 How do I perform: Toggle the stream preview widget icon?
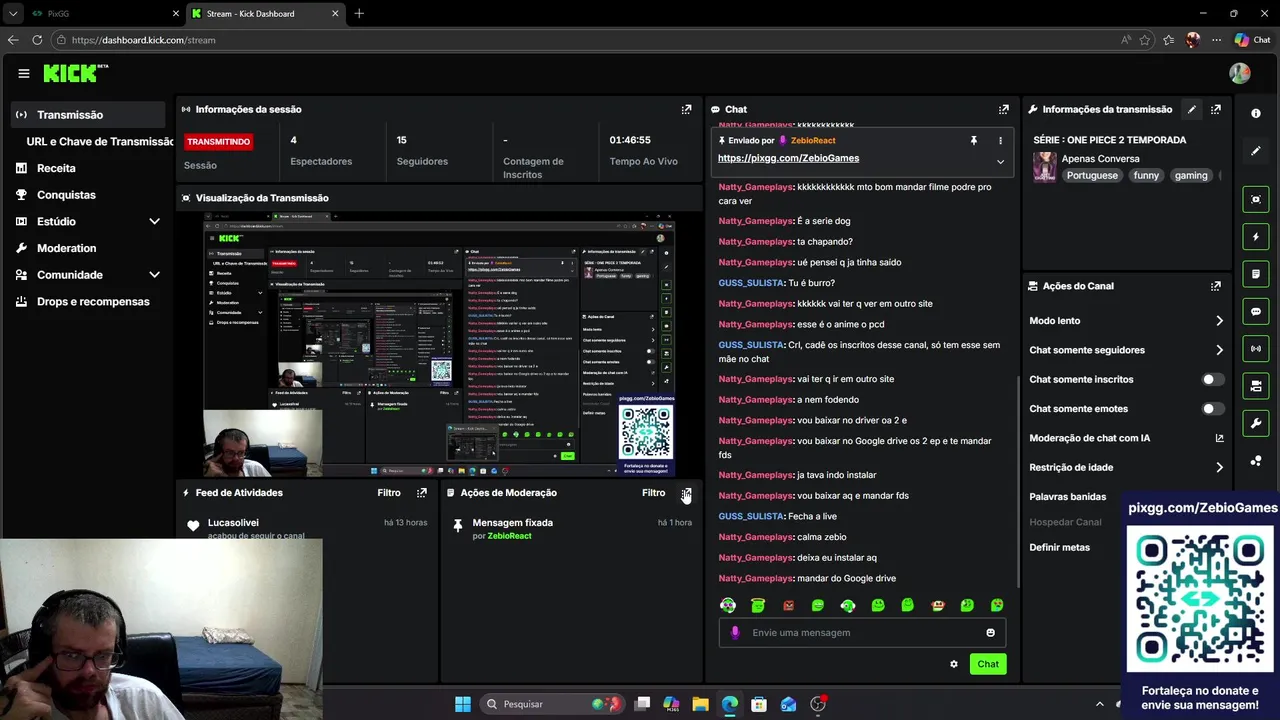pos(1256,199)
